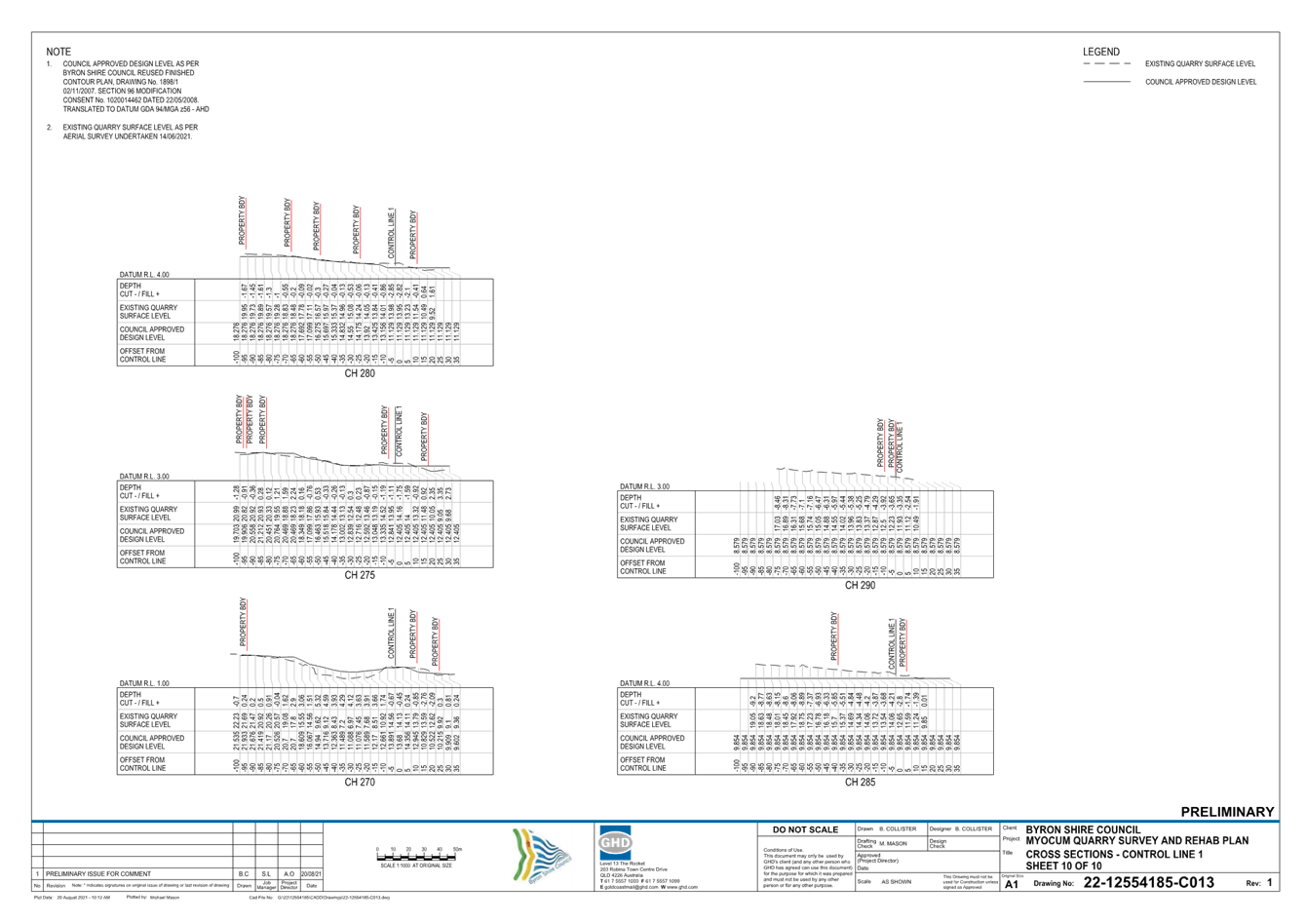Click 'DATUM R.L. 1.00' above CH 270 table

point(144,683)
